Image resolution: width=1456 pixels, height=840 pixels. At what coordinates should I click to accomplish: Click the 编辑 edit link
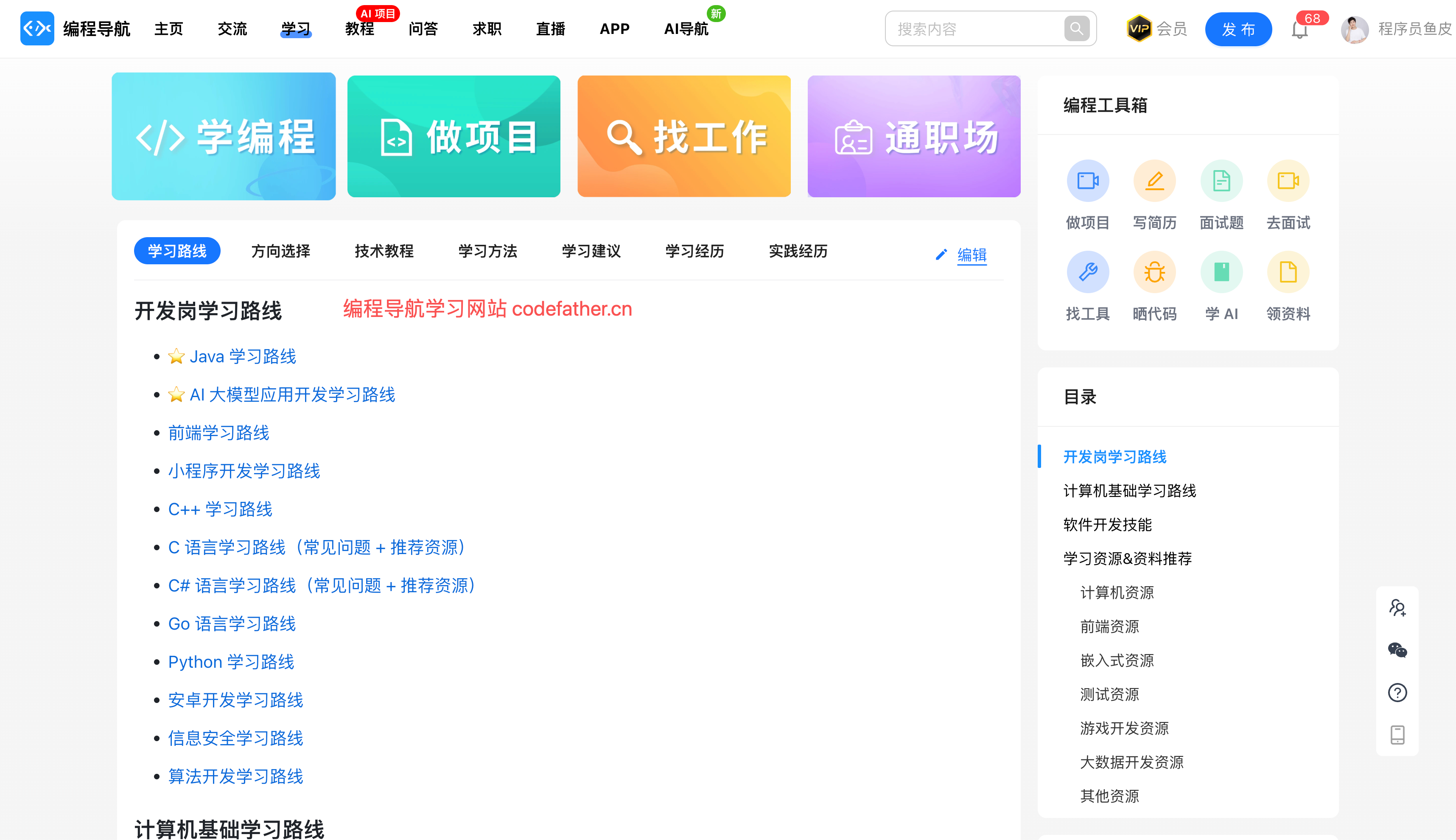972,255
